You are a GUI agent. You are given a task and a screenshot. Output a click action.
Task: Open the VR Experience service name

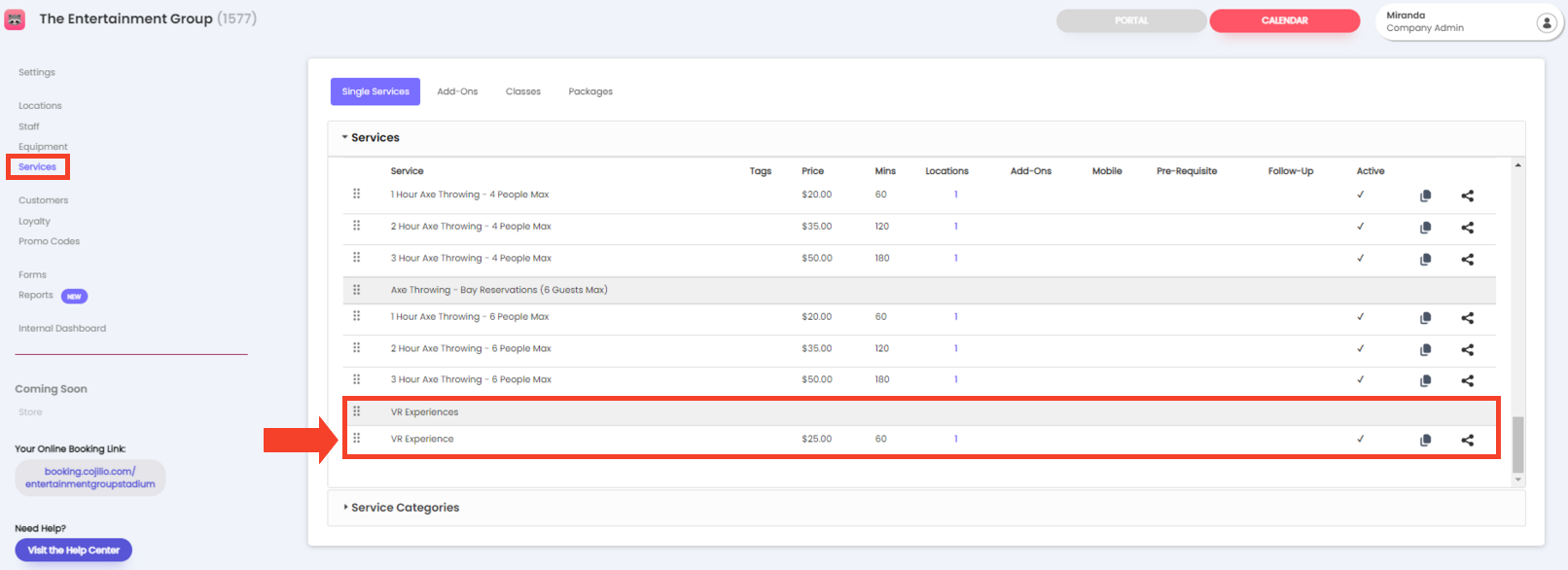(x=422, y=439)
